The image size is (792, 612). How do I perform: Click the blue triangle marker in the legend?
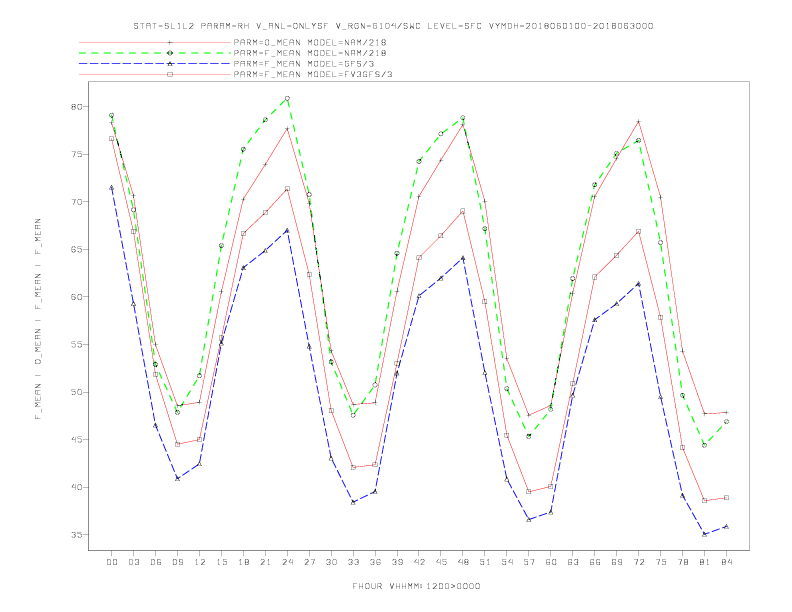[170, 64]
